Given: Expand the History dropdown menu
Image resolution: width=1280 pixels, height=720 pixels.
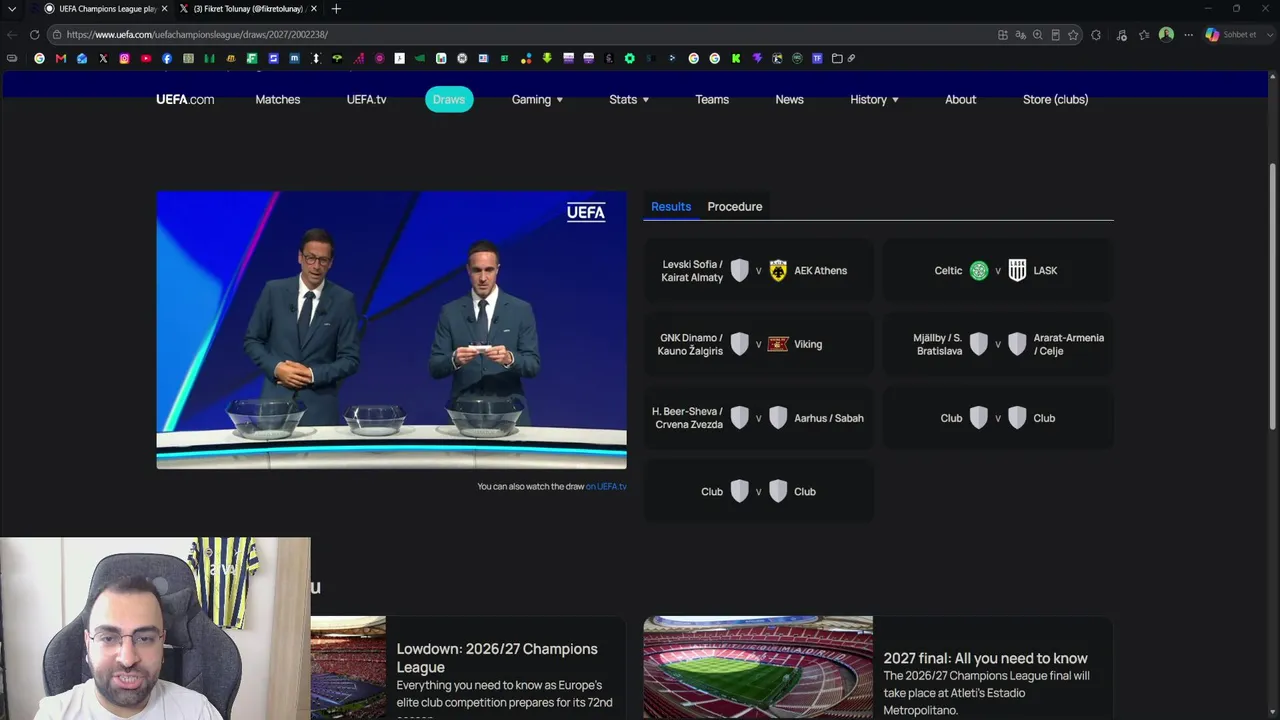Looking at the screenshot, I should pos(874,99).
